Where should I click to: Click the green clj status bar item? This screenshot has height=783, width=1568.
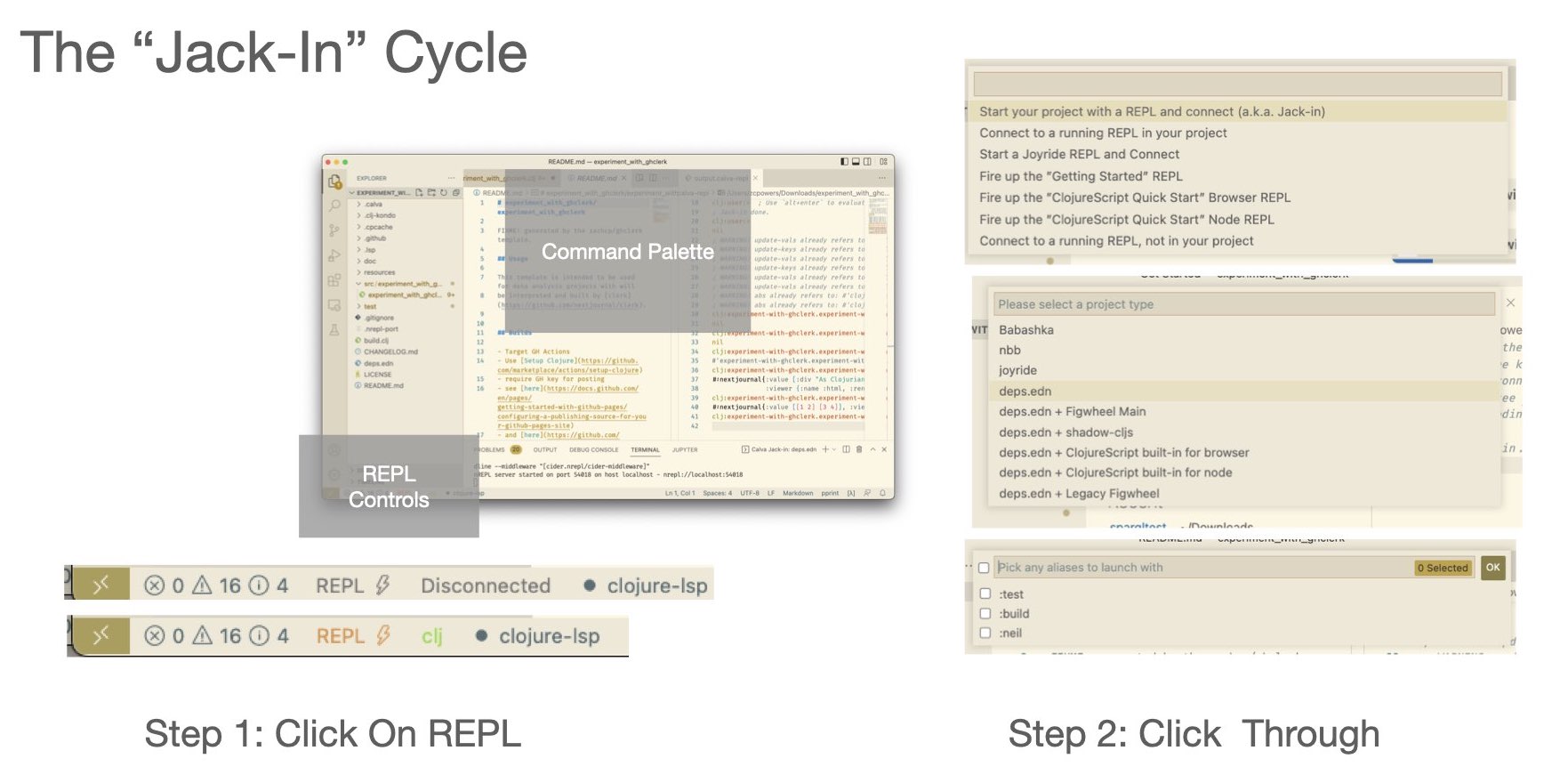(431, 635)
